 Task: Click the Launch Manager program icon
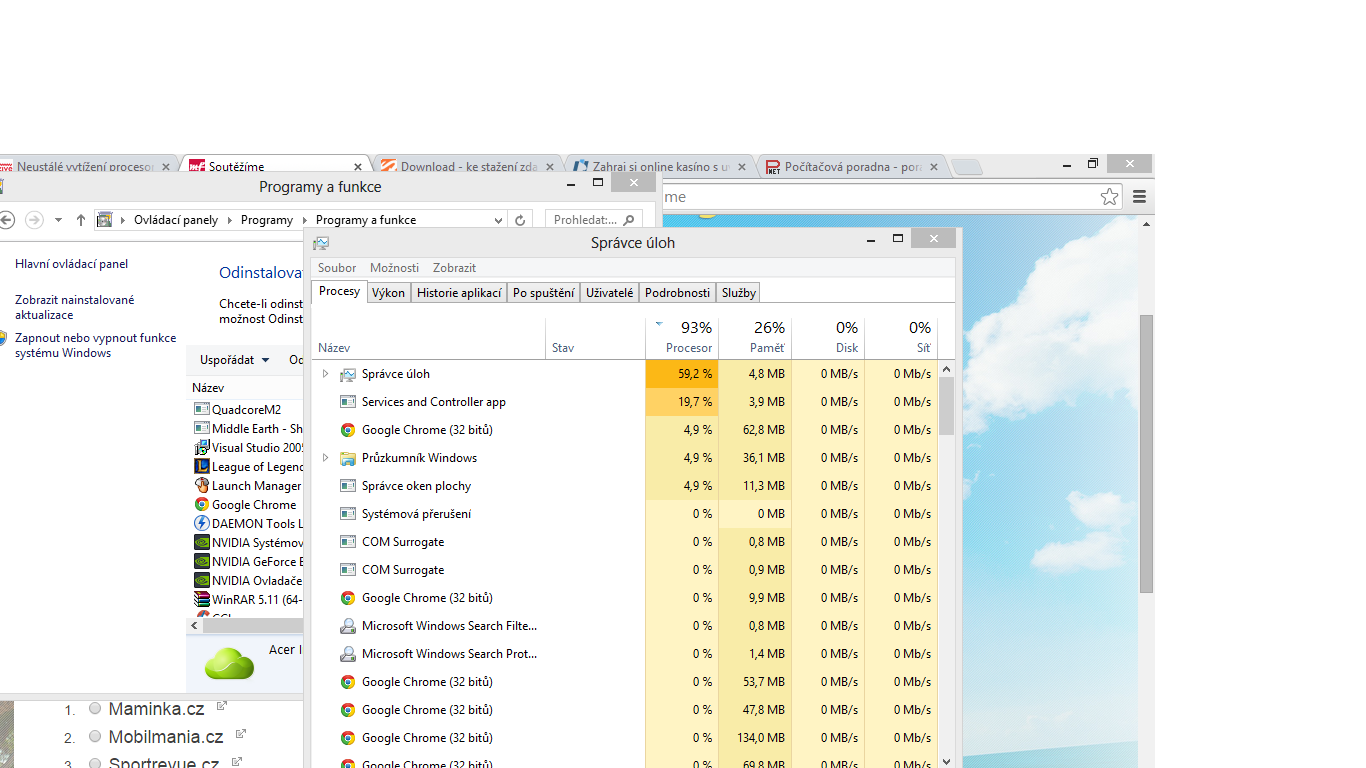(202, 485)
